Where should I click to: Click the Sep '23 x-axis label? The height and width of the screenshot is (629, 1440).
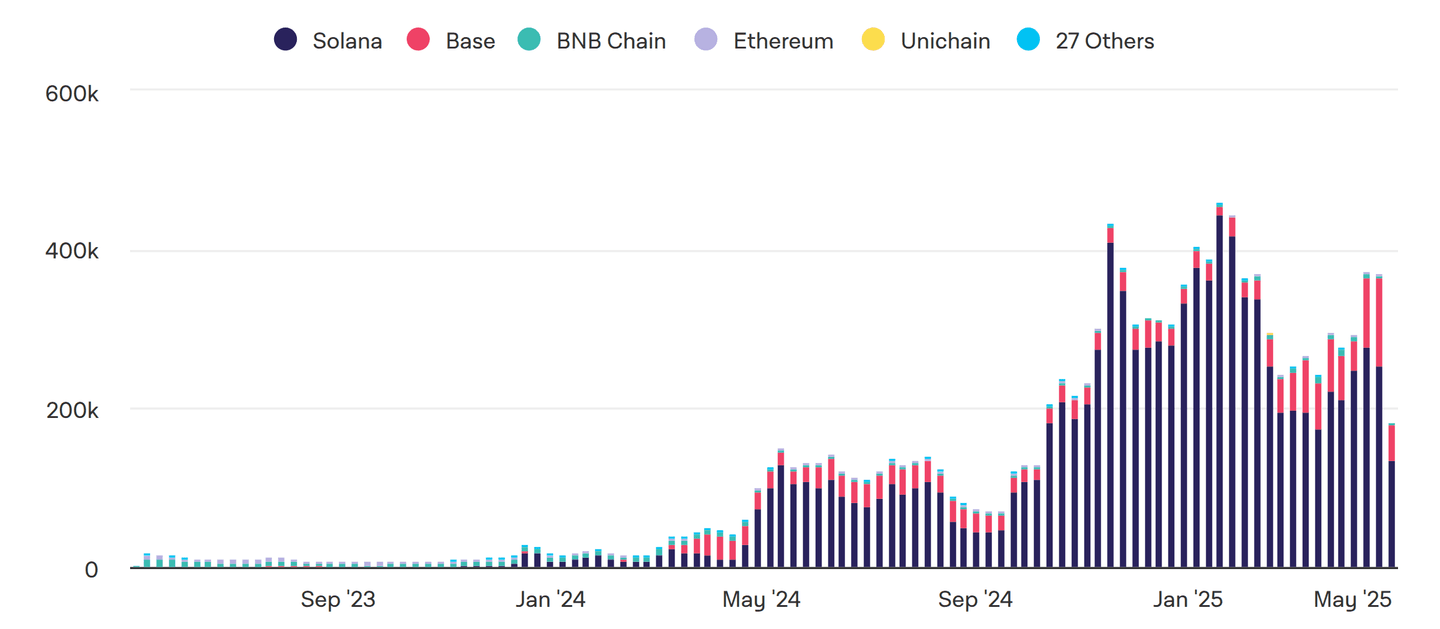(x=338, y=600)
